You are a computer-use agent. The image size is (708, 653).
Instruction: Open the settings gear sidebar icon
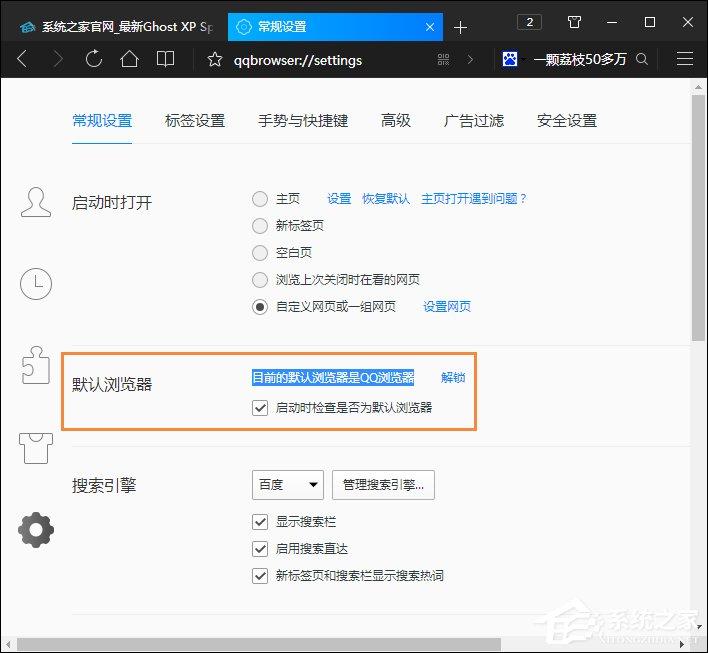(36, 530)
